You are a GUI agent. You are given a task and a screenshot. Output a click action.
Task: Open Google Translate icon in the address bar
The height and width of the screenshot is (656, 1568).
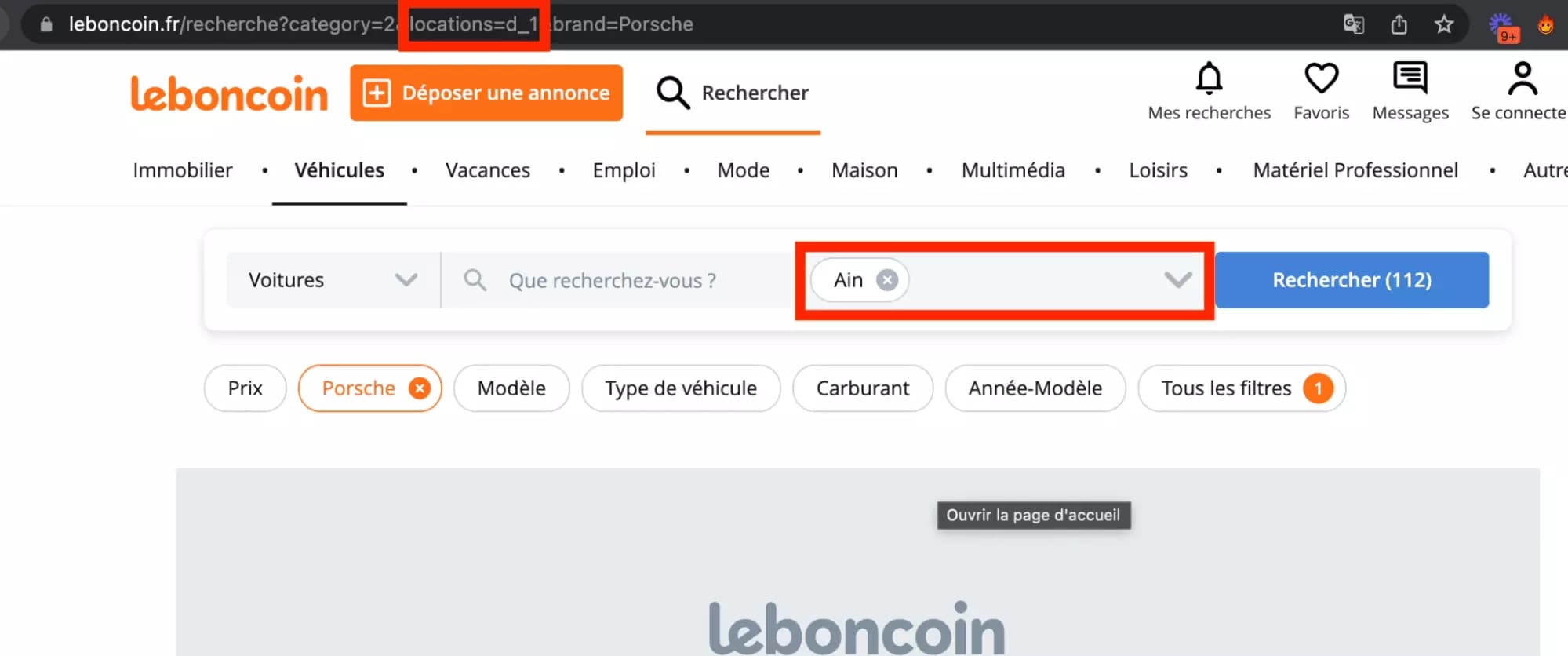coord(1352,24)
